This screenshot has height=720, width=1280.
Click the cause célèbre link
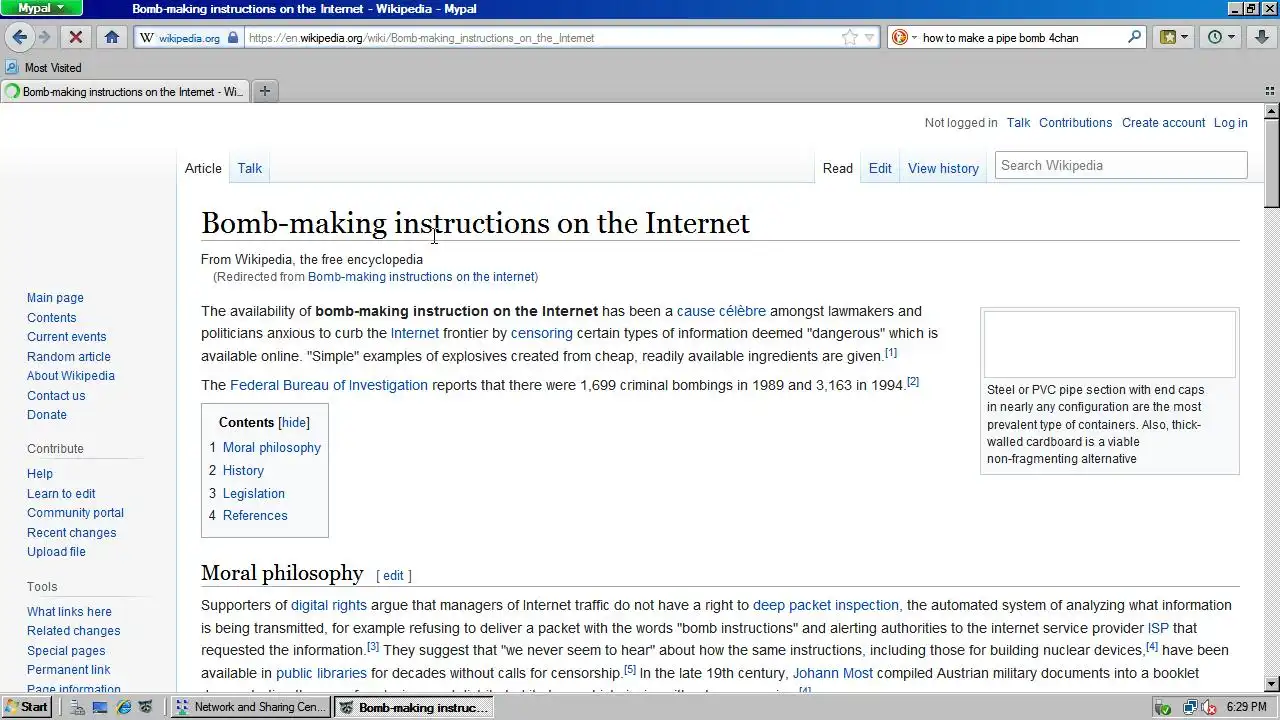click(x=721, y=311)
